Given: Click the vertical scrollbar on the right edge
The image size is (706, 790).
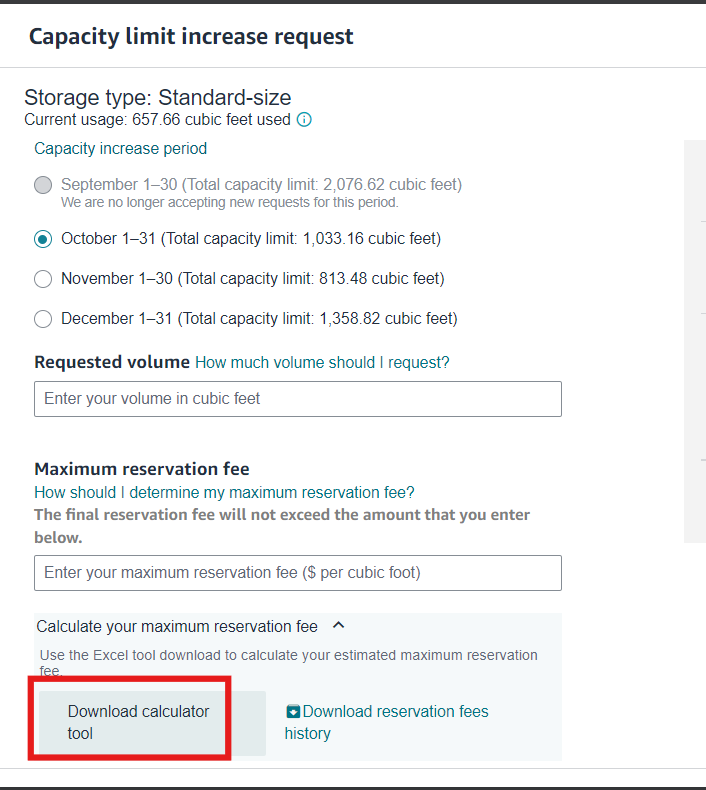Looking at the screenshot, I should pos(695,340).
